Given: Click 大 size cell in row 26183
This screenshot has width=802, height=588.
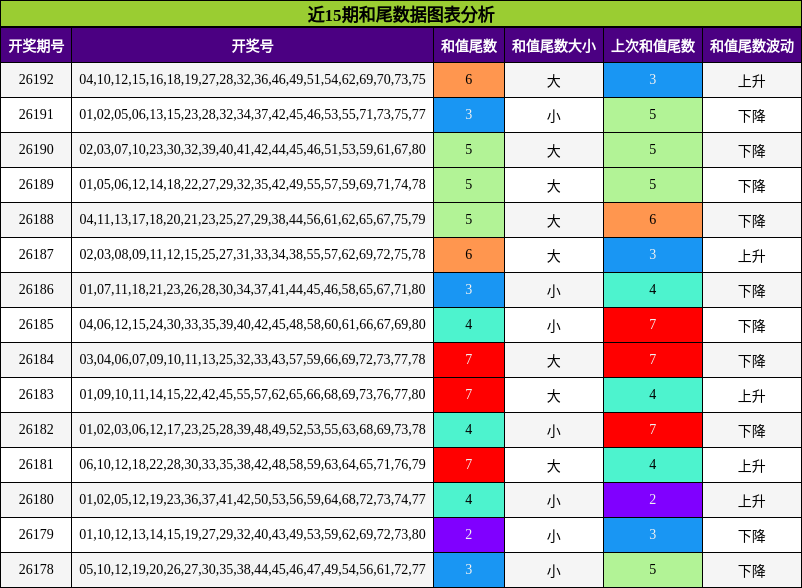Looking at the screenshot, I should point(554,395).
